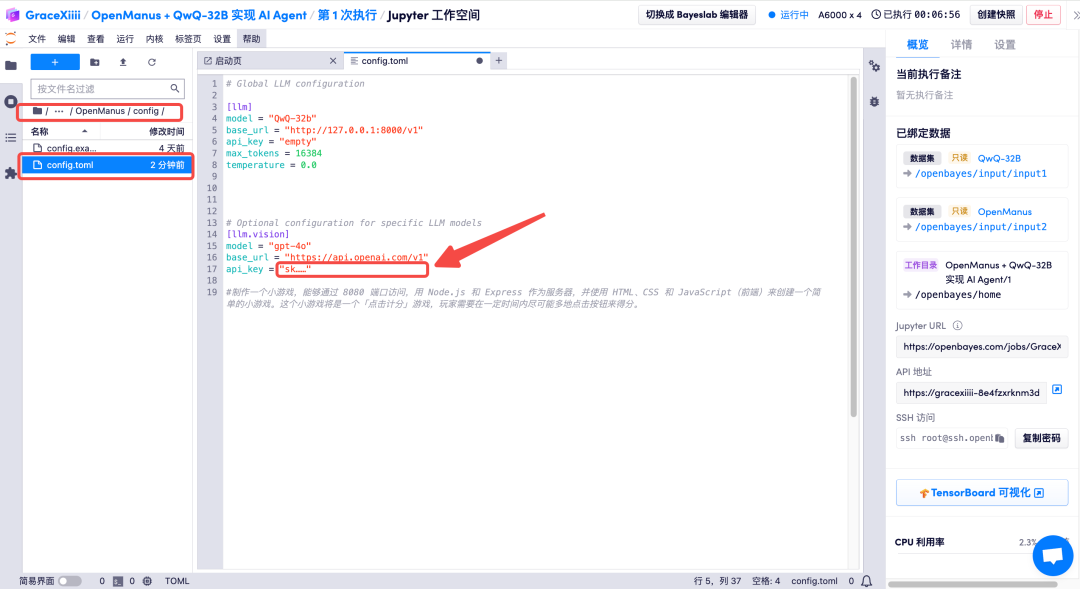Image resolution: width=1080 pixels, height=589 pixels.
Task: Open the 设置 menu in menu bar
Action: tap(222, 39)
